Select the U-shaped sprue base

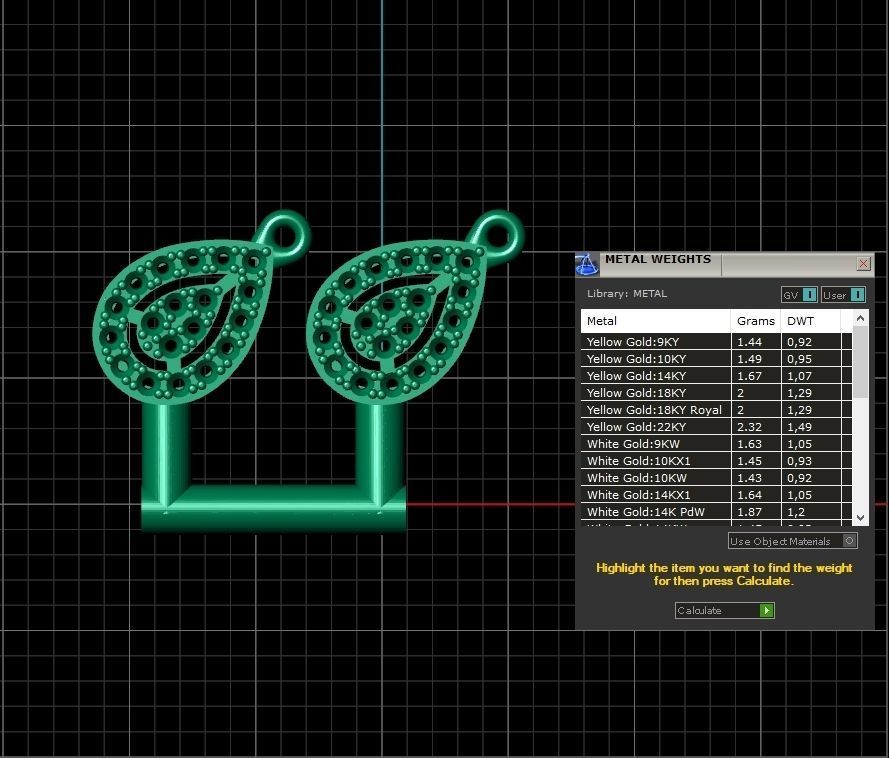tap(273, 507)
